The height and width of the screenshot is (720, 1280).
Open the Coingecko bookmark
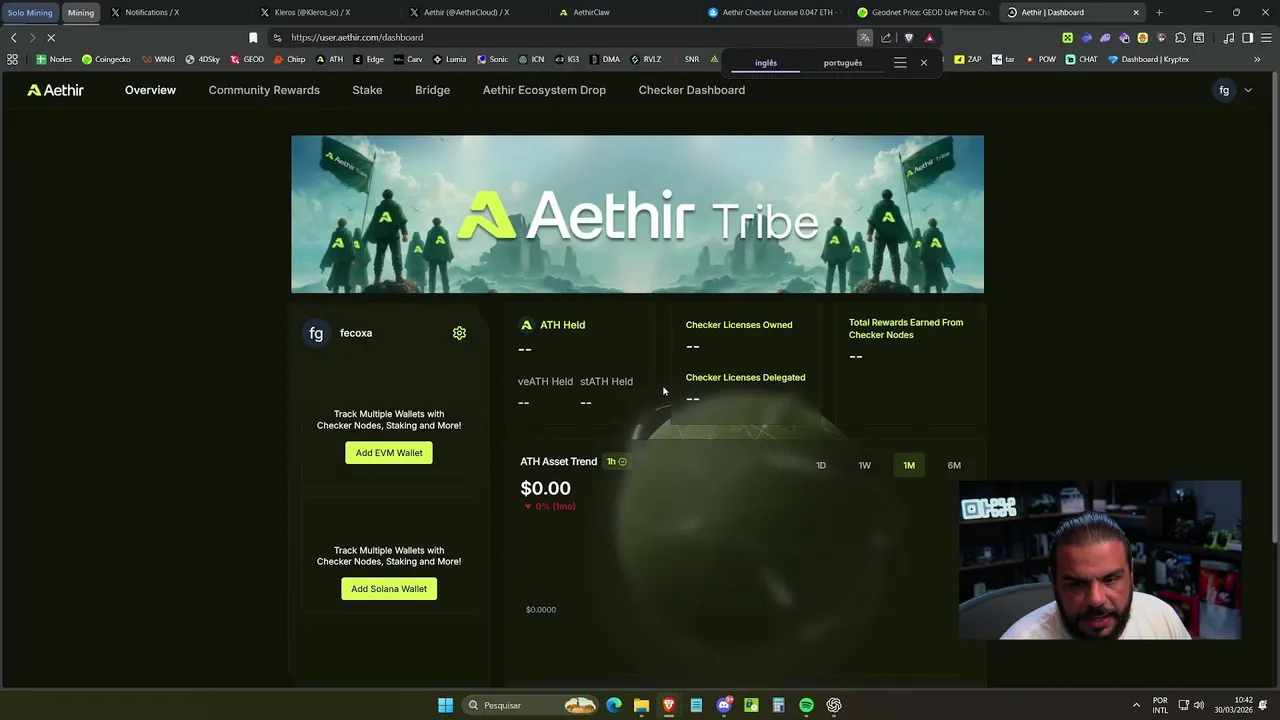click(106, 59)
